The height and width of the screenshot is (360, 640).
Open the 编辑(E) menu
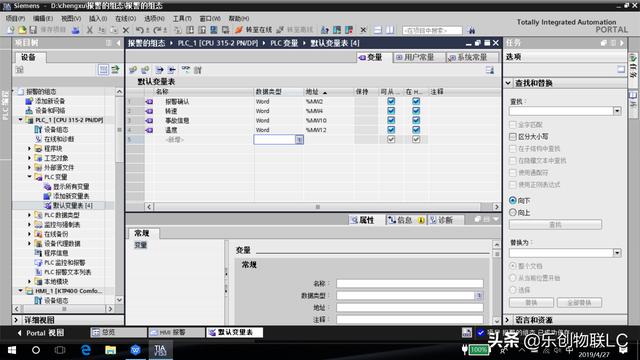pyautogui.click(x=43, y=18)
